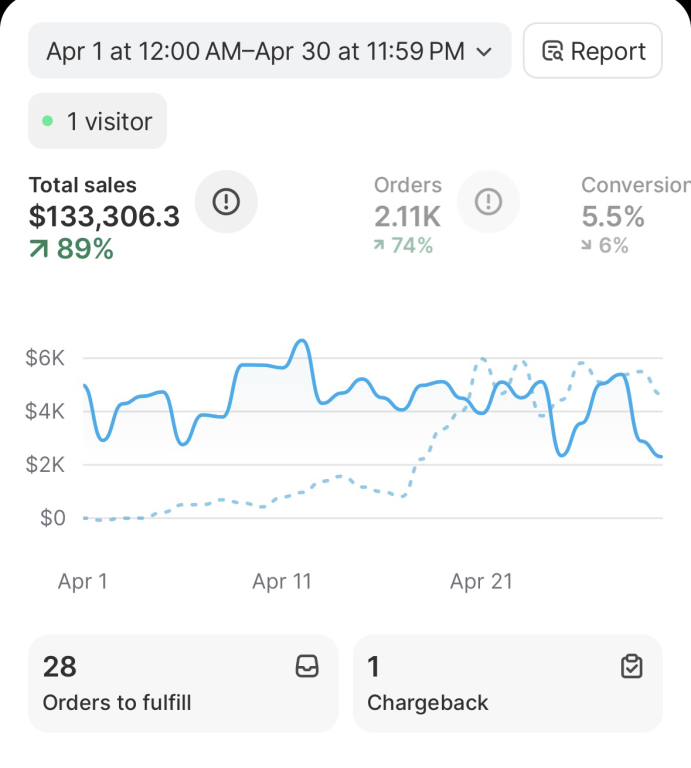Click the 89% sales increase indicator
The height and width of the screenshot is (768, 691).
[71, 248]
